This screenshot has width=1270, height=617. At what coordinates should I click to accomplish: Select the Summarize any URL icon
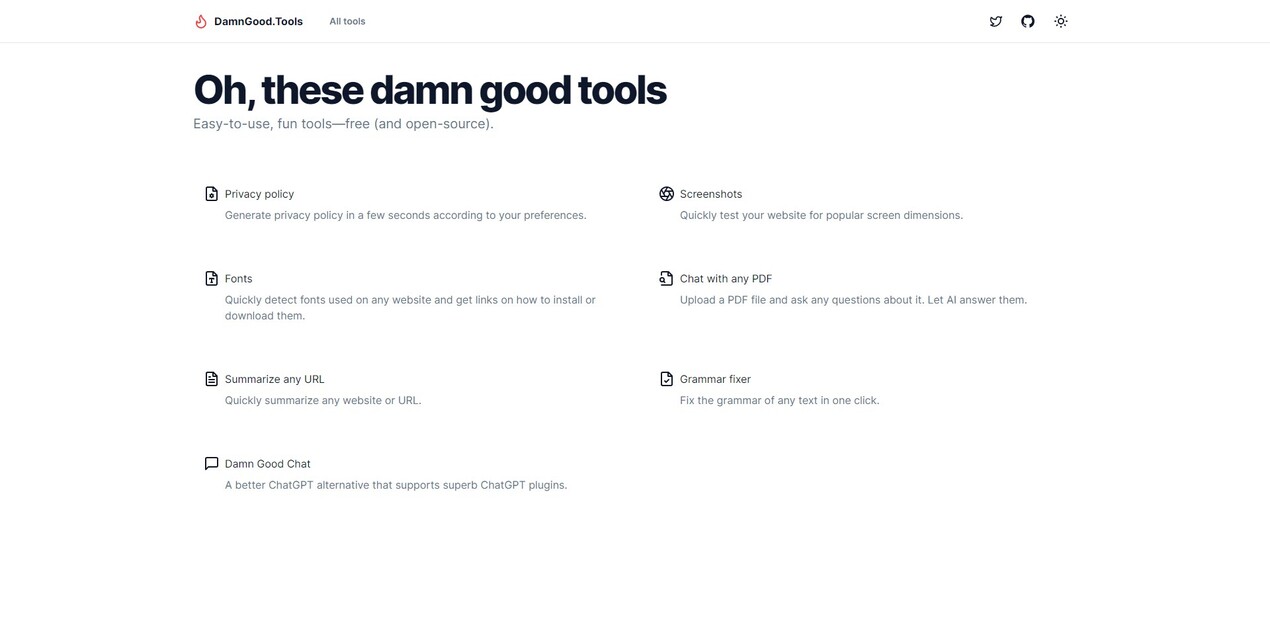coord(209,377)
